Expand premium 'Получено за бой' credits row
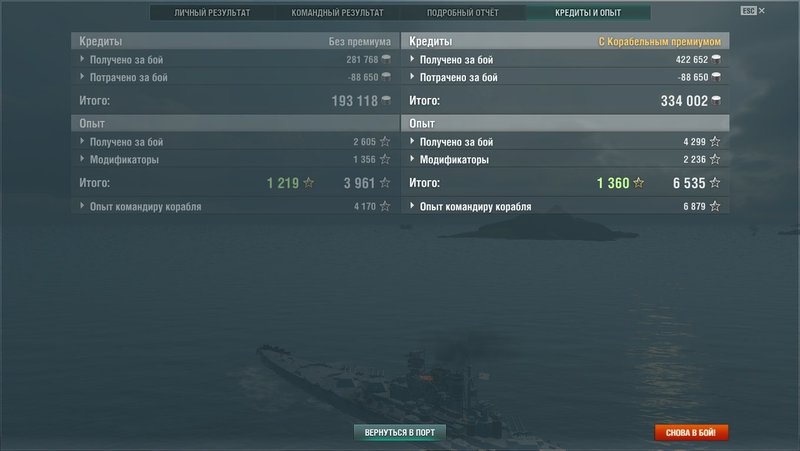 coord(565,60)
